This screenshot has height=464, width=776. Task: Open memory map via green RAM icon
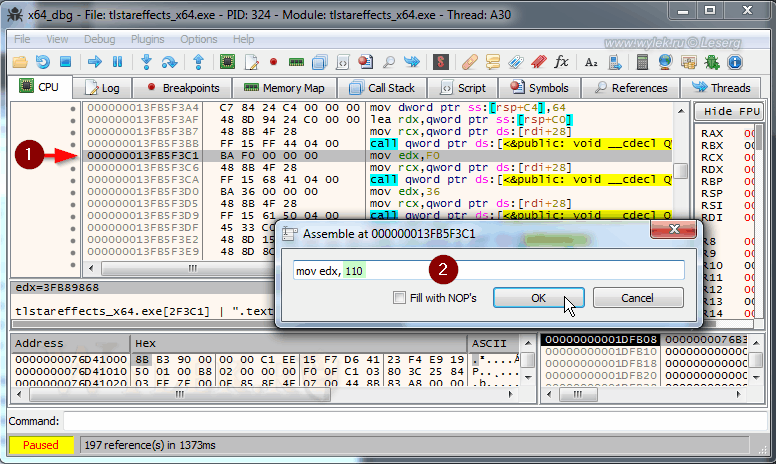[x=296, y=62]
